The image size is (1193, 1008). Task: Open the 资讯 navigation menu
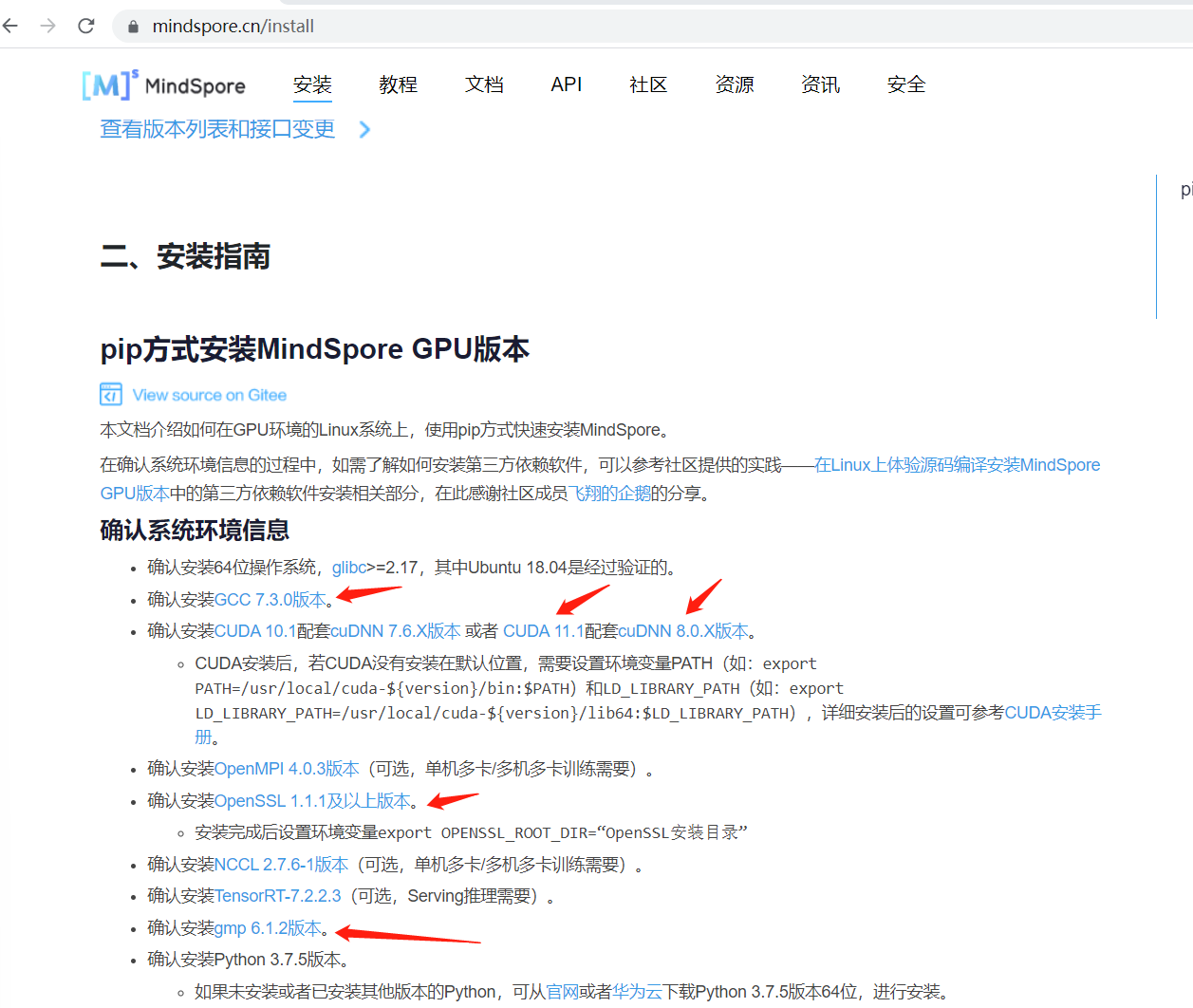[x=820, y=84]
